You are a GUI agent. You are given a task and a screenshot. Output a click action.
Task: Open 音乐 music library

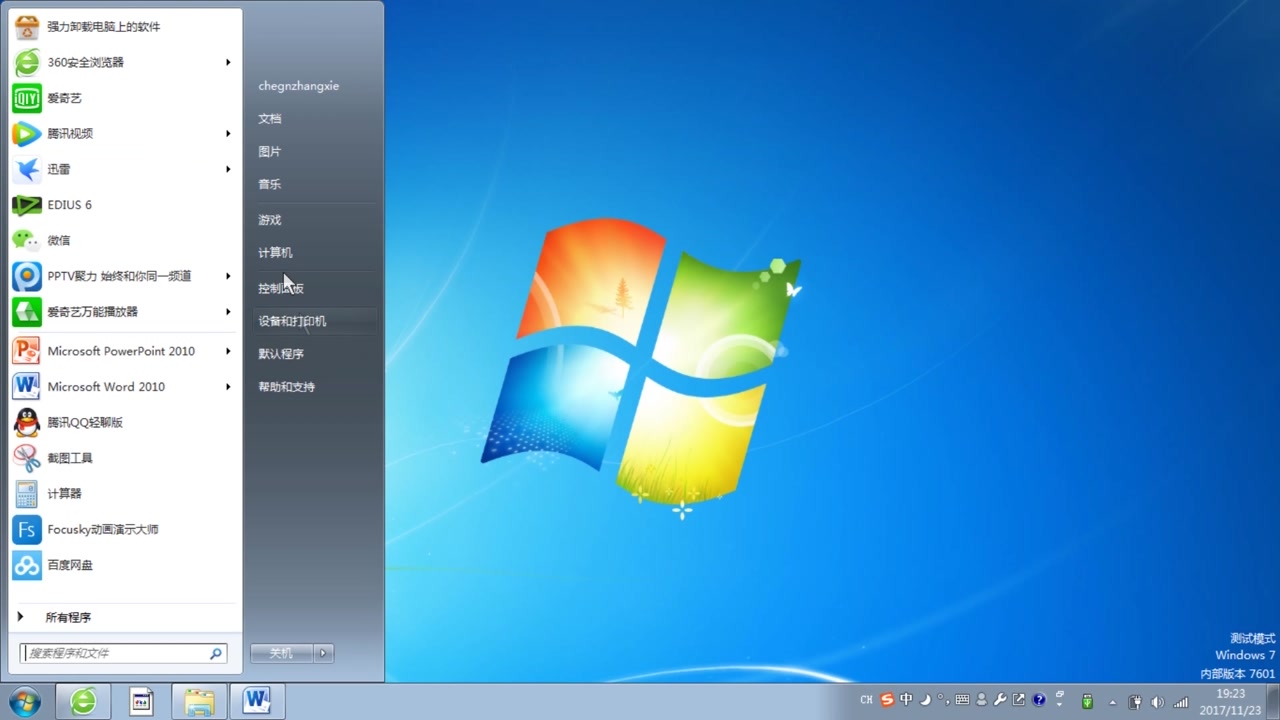(270, 185)
